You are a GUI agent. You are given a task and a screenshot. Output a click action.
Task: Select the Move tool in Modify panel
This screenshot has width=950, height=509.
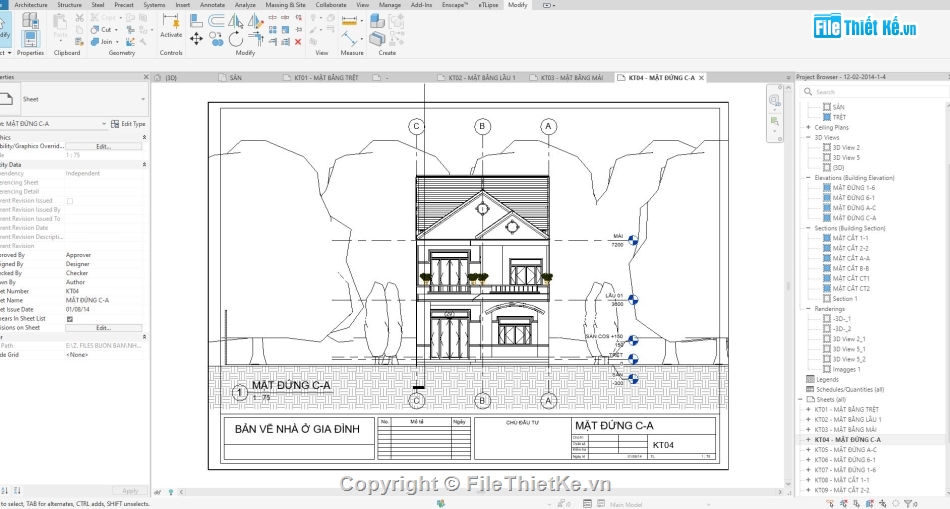(x=196, y=39)
